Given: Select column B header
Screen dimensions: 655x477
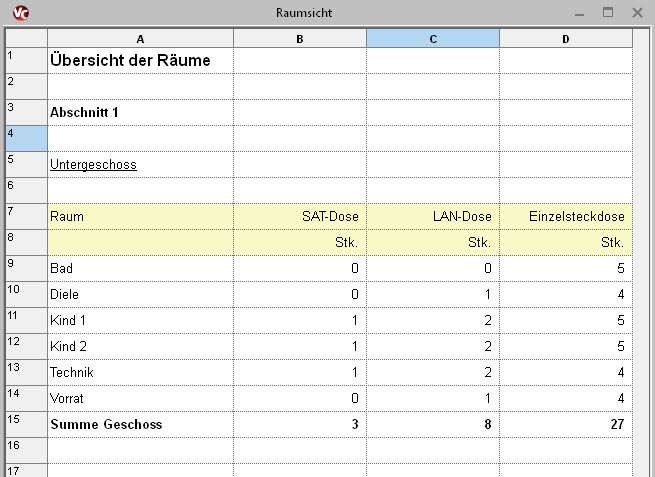Looking at the screenshot, I should 300,38.
